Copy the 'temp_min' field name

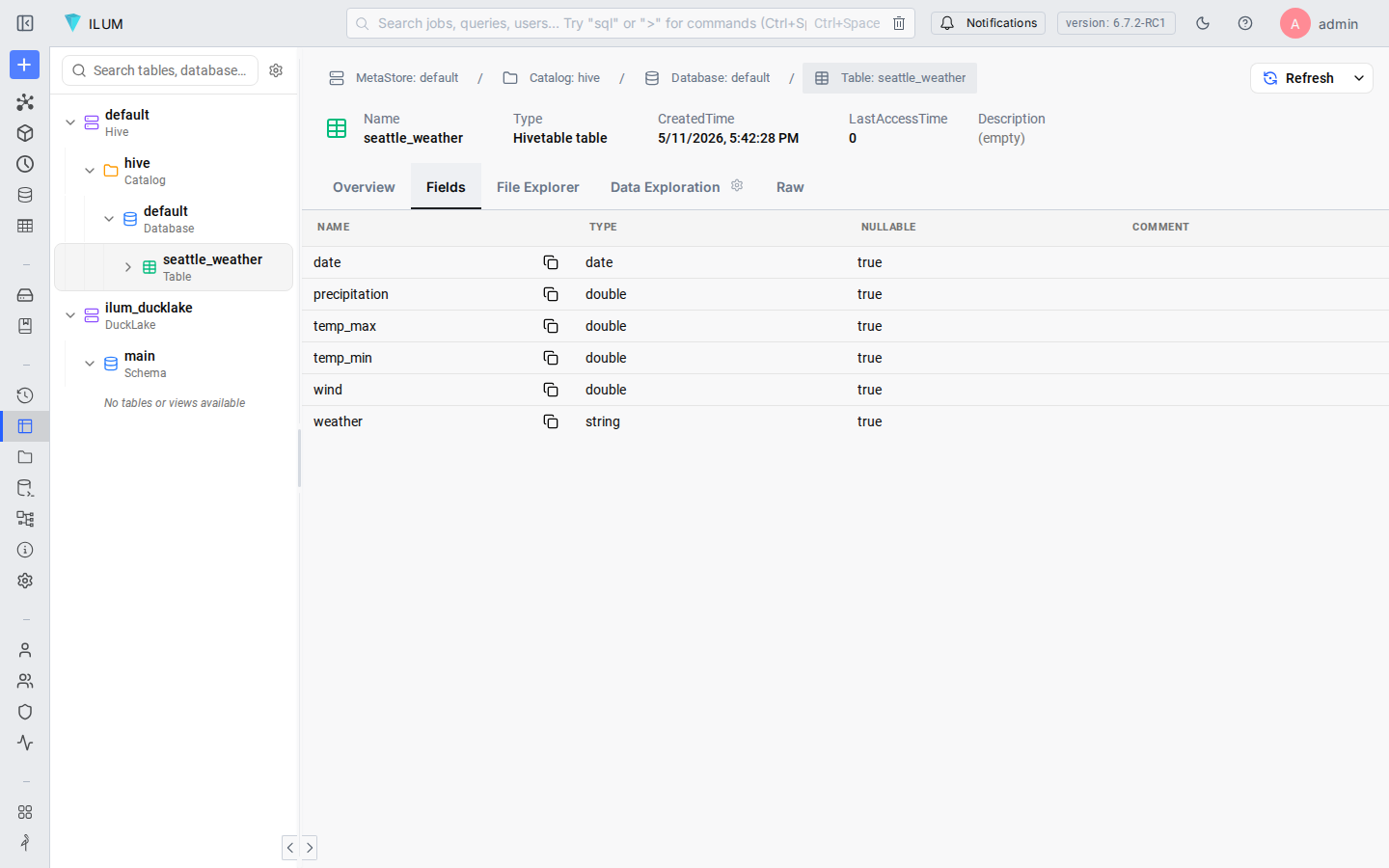551,358
